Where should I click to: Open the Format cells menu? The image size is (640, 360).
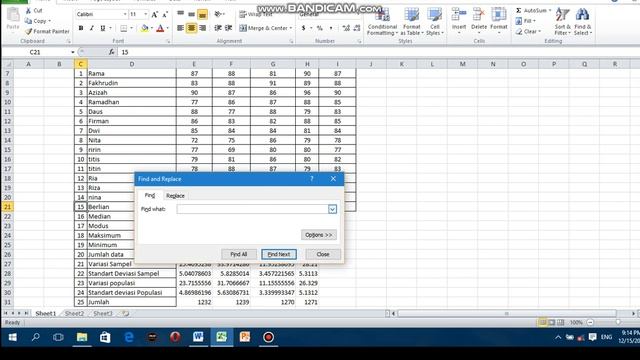point(499,21)
